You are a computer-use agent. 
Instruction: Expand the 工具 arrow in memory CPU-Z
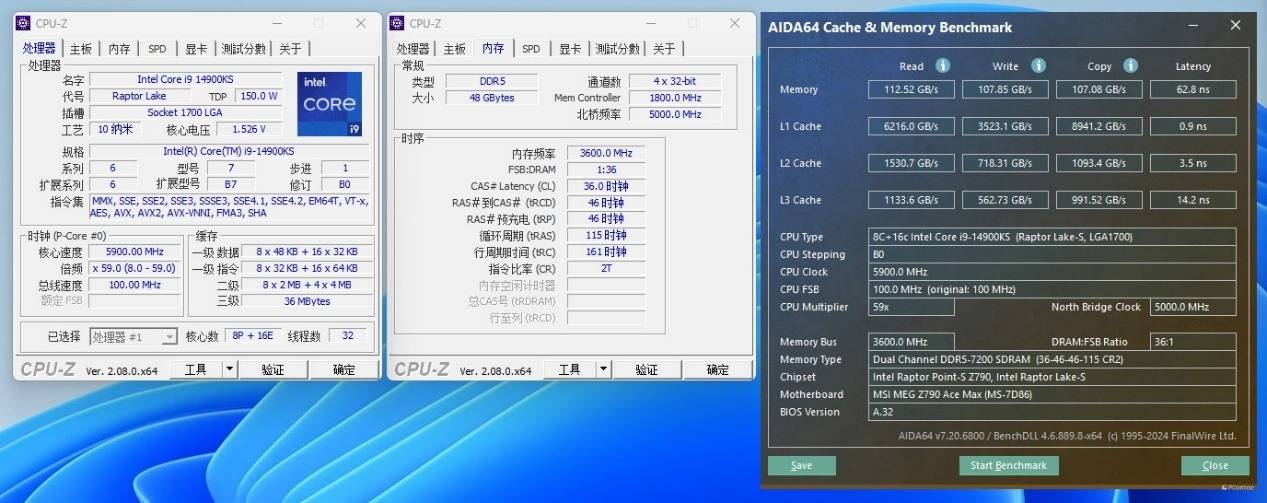click(x=604, y=369)
